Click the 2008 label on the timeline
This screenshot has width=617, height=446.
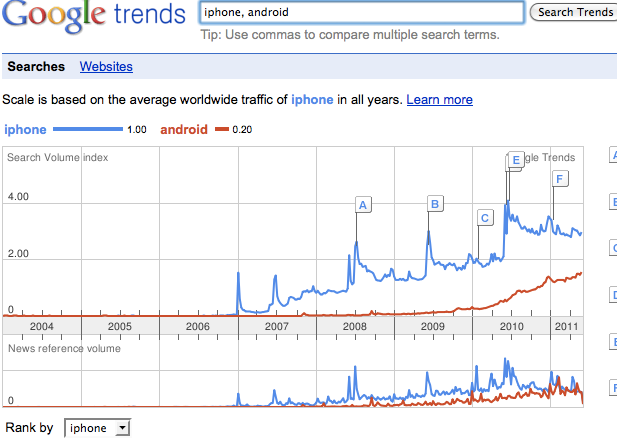point(354,327)
